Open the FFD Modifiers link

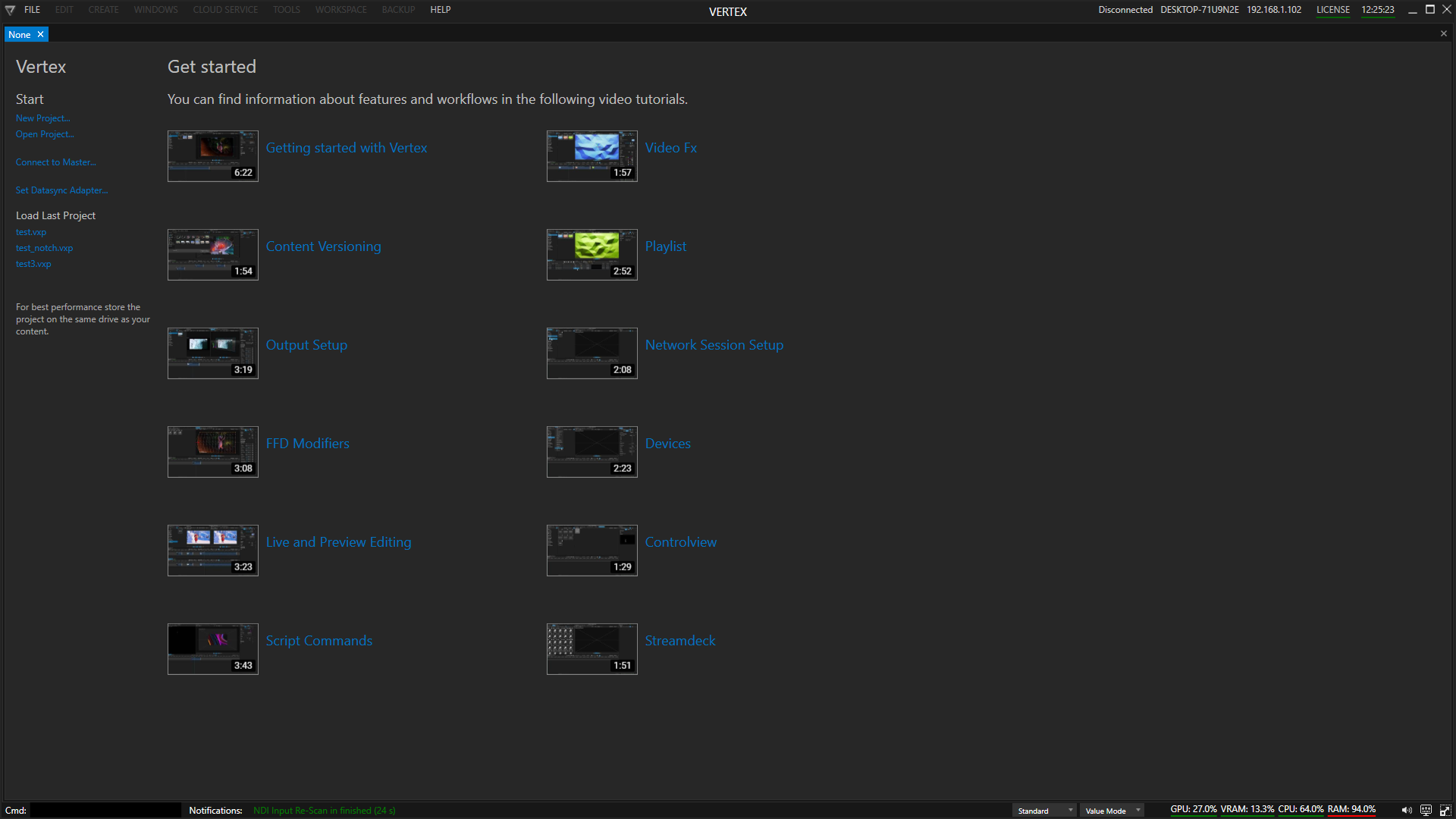[308, 444]
